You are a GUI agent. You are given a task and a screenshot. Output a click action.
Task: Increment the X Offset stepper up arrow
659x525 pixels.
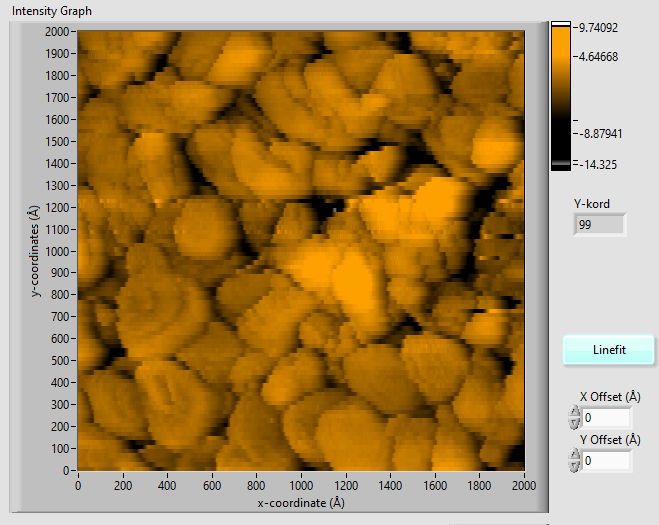tap(574, 411)
